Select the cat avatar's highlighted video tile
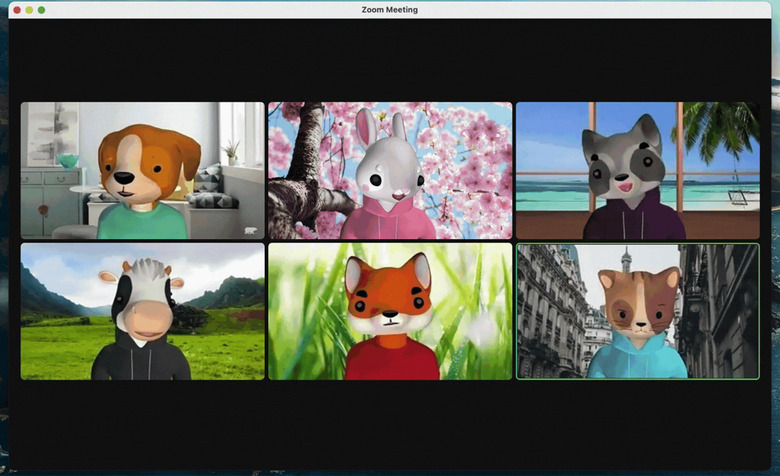The width and height of the screenshot is (780, 476). click(x=637, y=311)
